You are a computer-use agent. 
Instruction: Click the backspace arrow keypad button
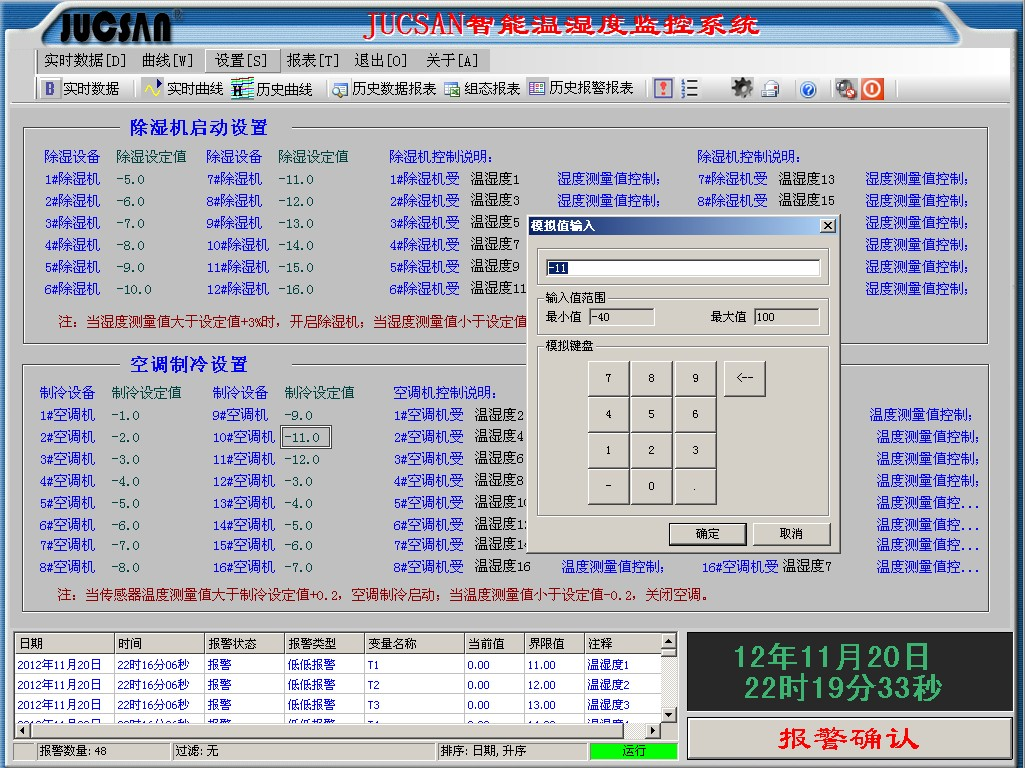coord(745,378)
